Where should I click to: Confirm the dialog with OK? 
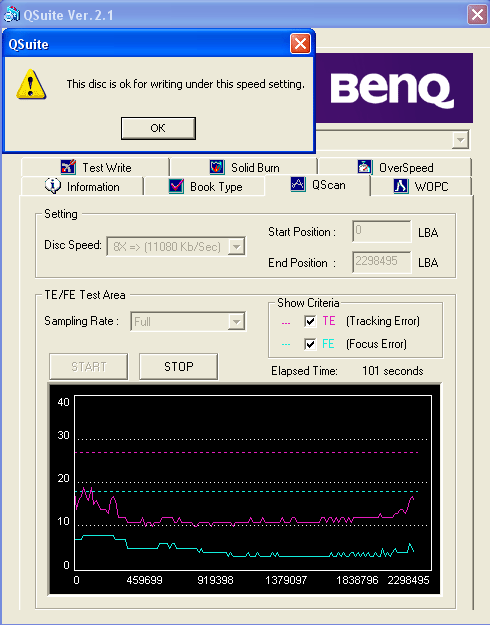(158, 128)
